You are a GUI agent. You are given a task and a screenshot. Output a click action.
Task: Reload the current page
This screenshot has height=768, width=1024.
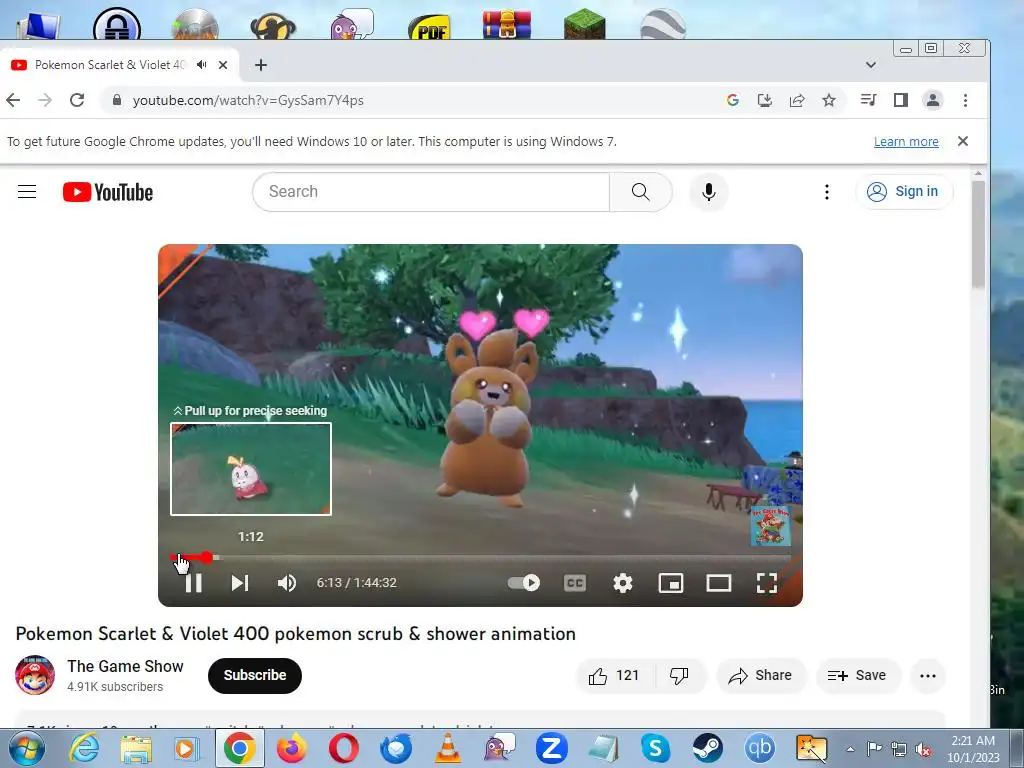point(77,100)
